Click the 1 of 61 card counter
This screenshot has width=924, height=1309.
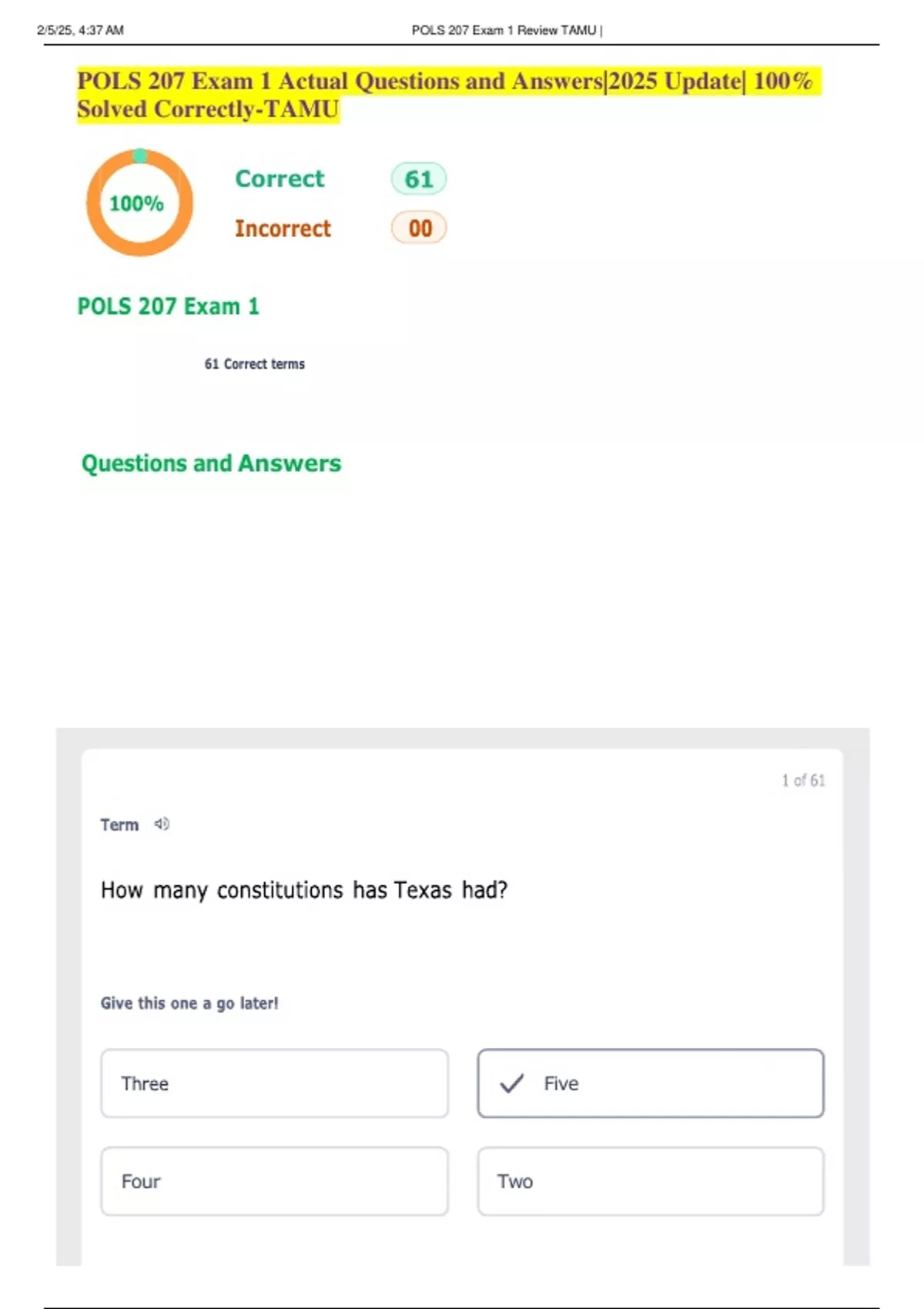click(803, 781)
